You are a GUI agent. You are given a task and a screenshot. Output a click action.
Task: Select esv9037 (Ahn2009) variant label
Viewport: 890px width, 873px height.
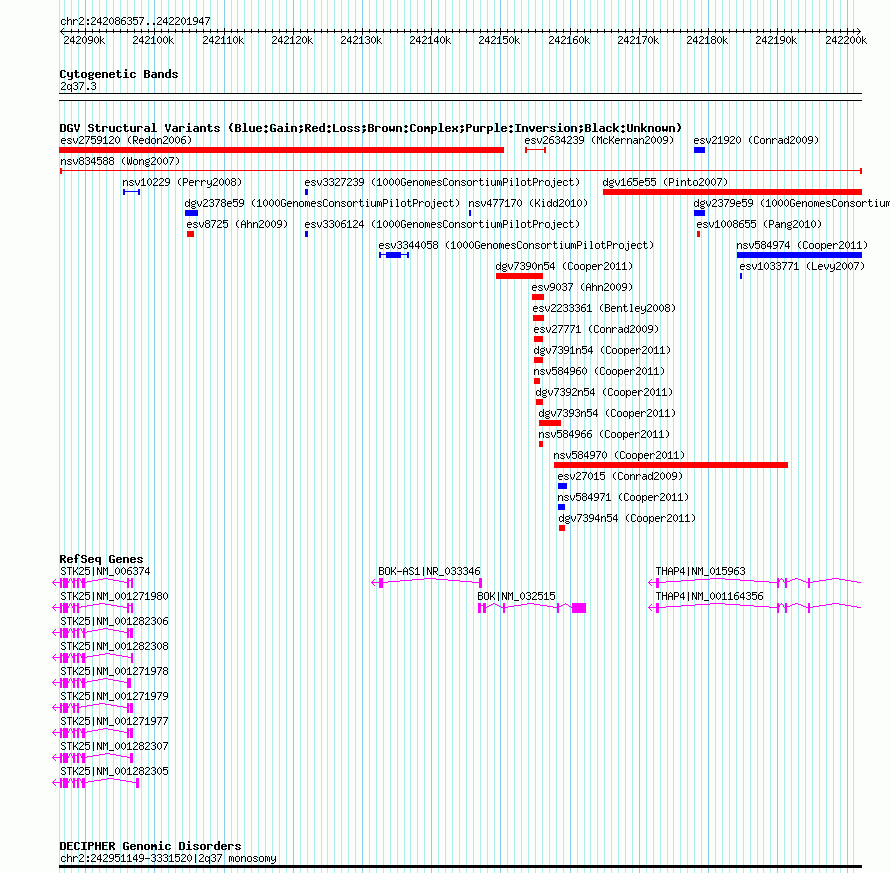[x=582, y=287]
